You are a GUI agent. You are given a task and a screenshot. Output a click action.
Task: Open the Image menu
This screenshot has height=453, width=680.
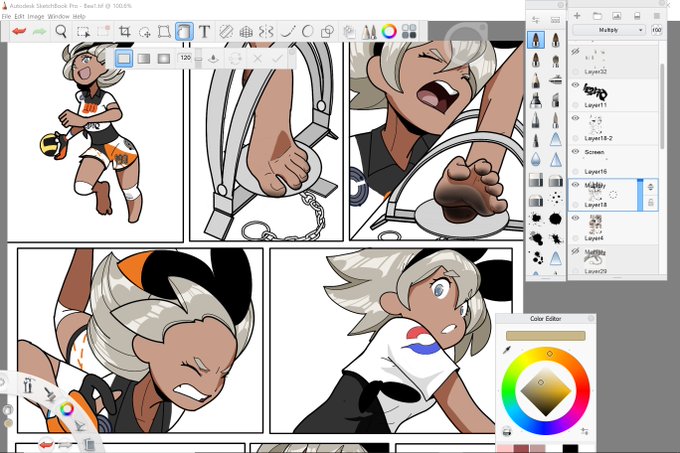(x=36, y=16)
